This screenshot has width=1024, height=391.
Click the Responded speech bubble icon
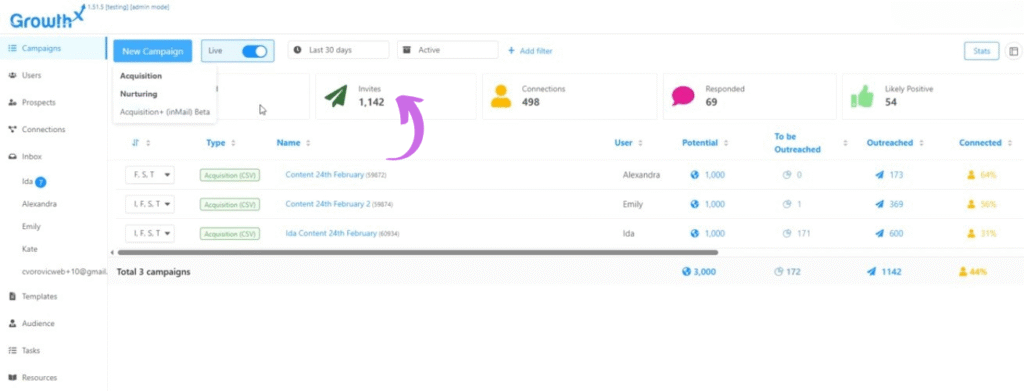click(683, 96)
